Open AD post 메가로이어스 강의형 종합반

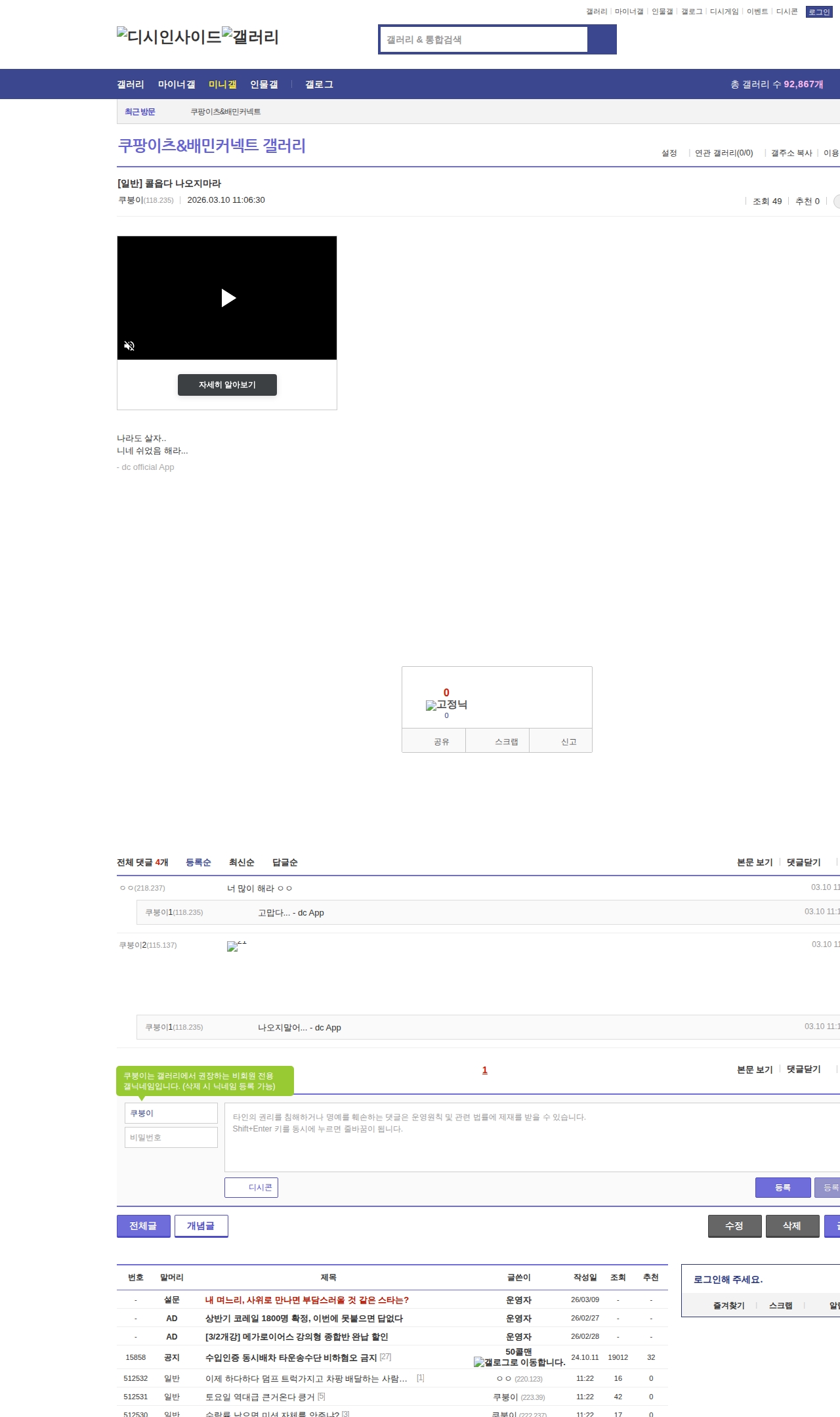(297, 1336)
